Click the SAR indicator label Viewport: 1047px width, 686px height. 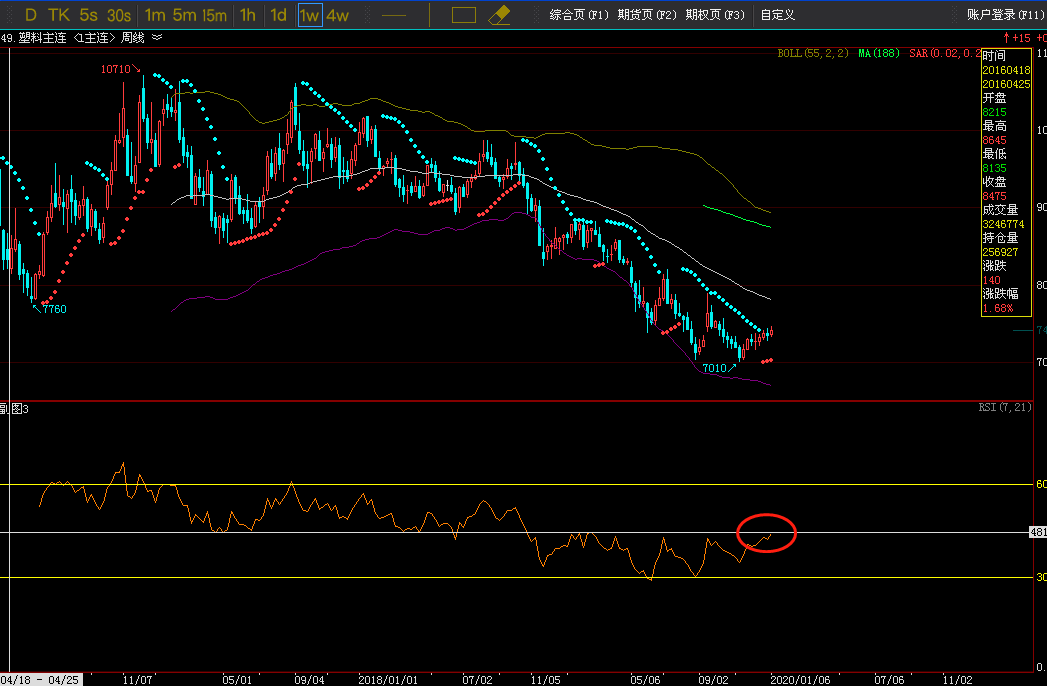[945, 53]
